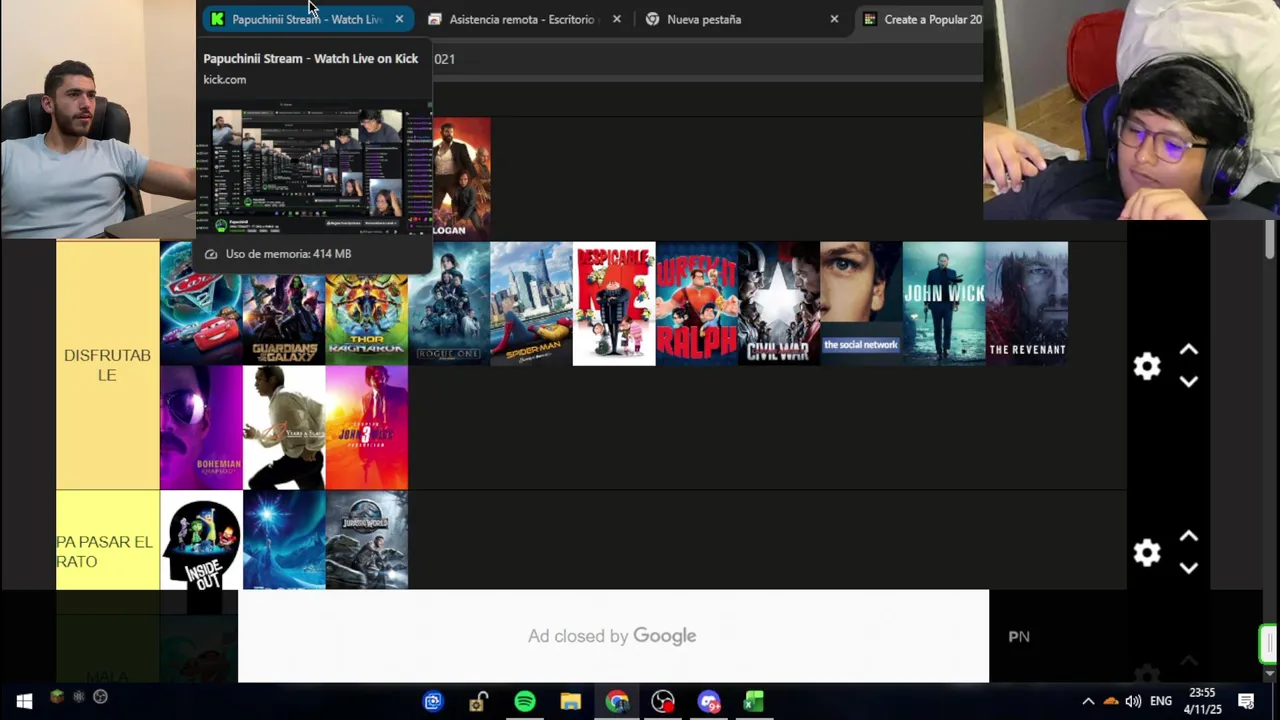Select the Thor Ragnarok poster
This screenshot has height=720, width=1280.
pos(366,304)
